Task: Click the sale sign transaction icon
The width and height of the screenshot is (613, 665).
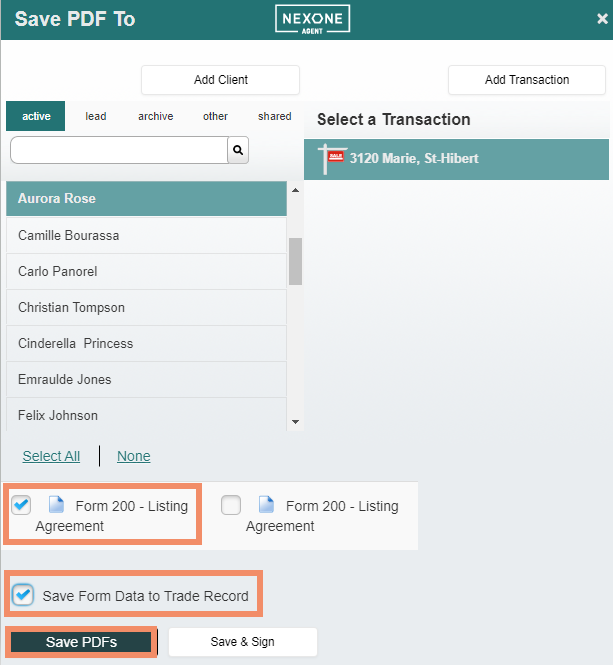Action: tap(330, 158)
